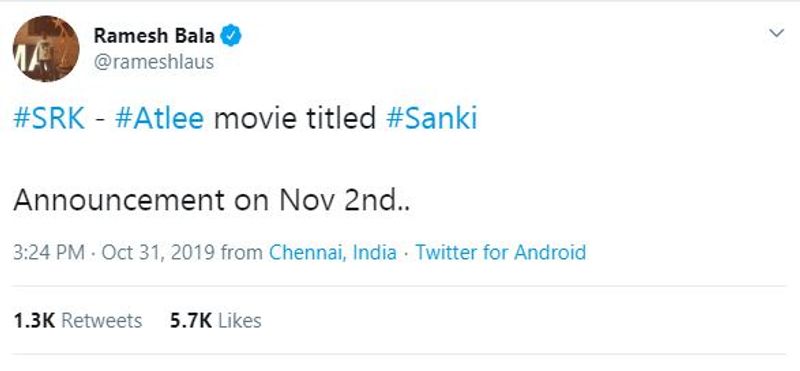
Task: Click the Likes label text
Action: (240, 320)
